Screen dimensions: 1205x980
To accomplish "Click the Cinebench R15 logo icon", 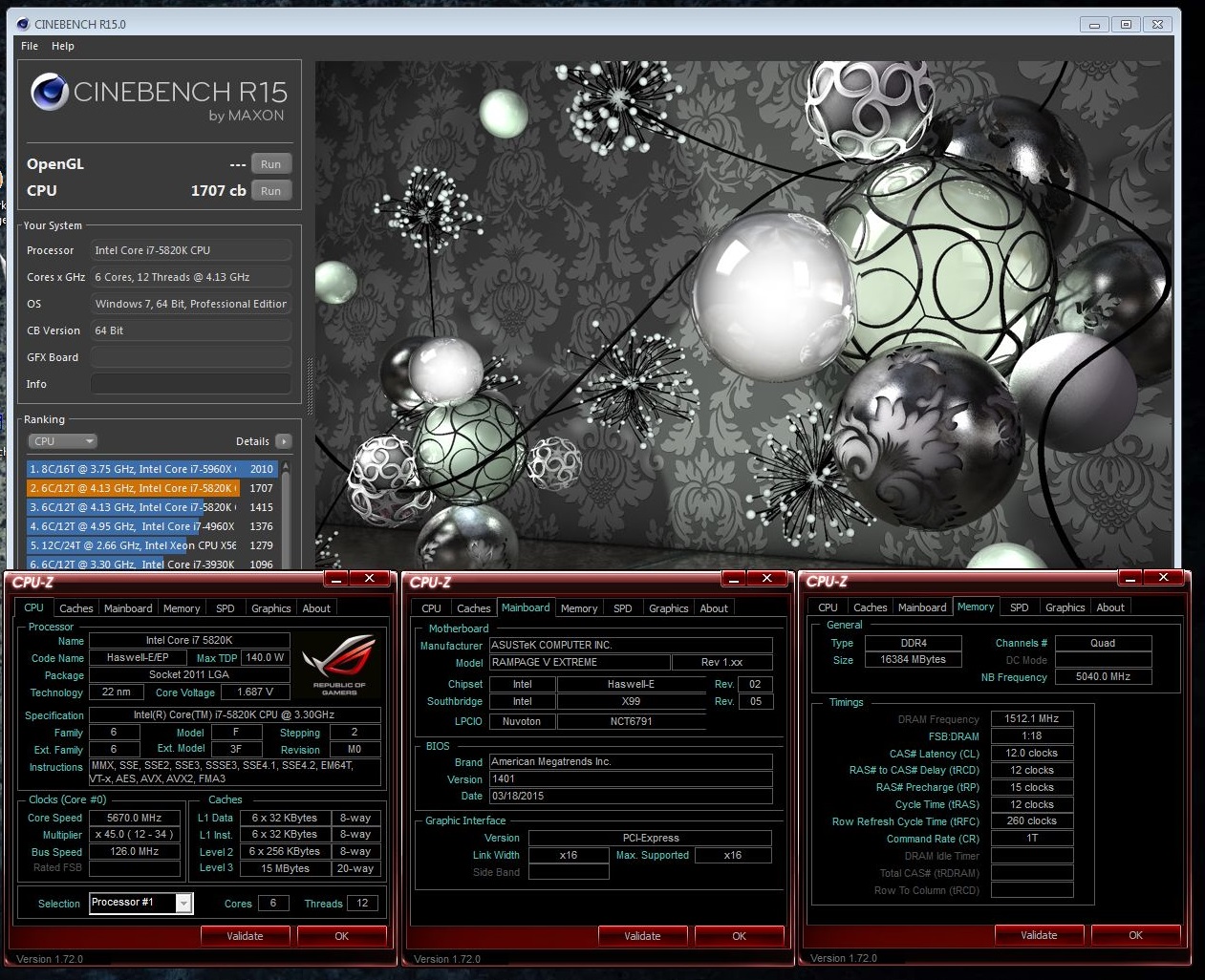I will point(49,93).
